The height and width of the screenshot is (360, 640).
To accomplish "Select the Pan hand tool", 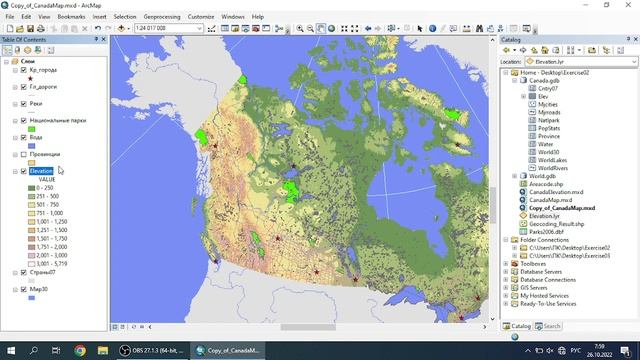I will click(x=321, y=29).
